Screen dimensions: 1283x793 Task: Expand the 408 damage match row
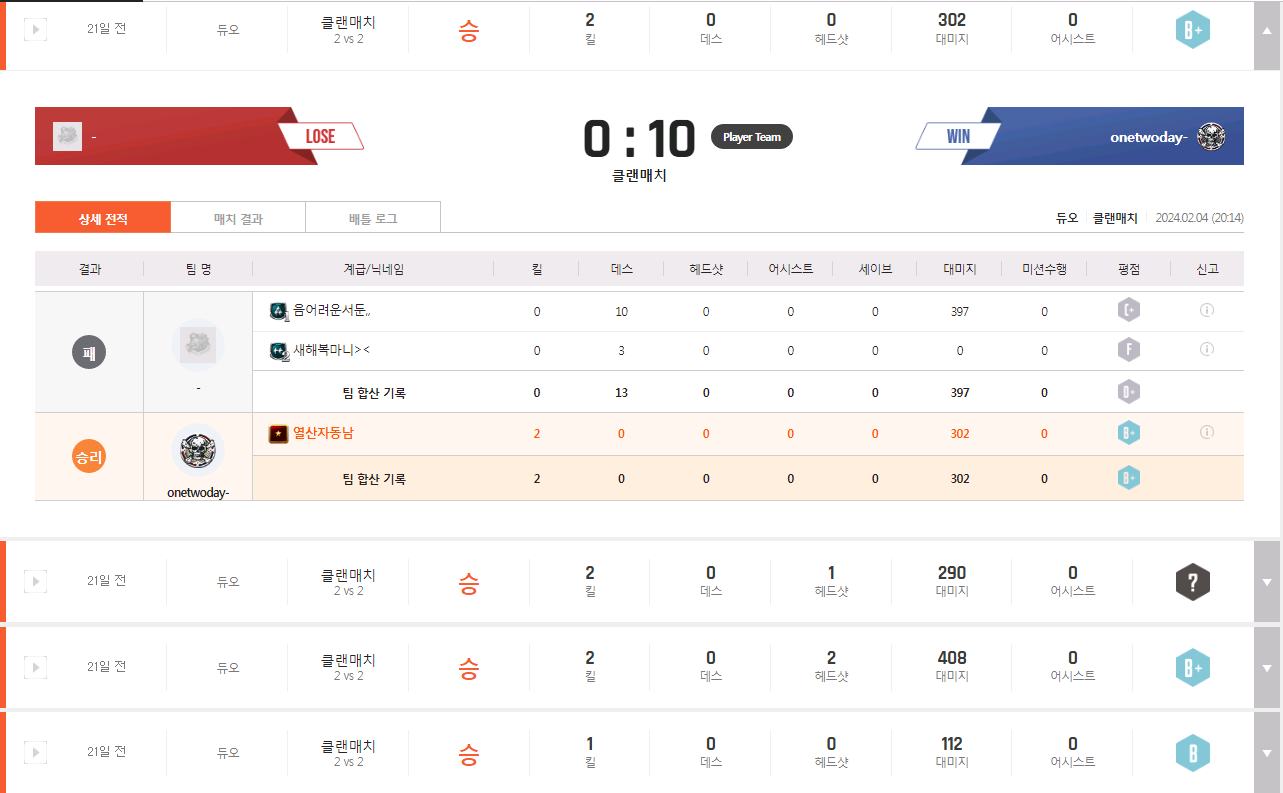[x=1268, y=667]
